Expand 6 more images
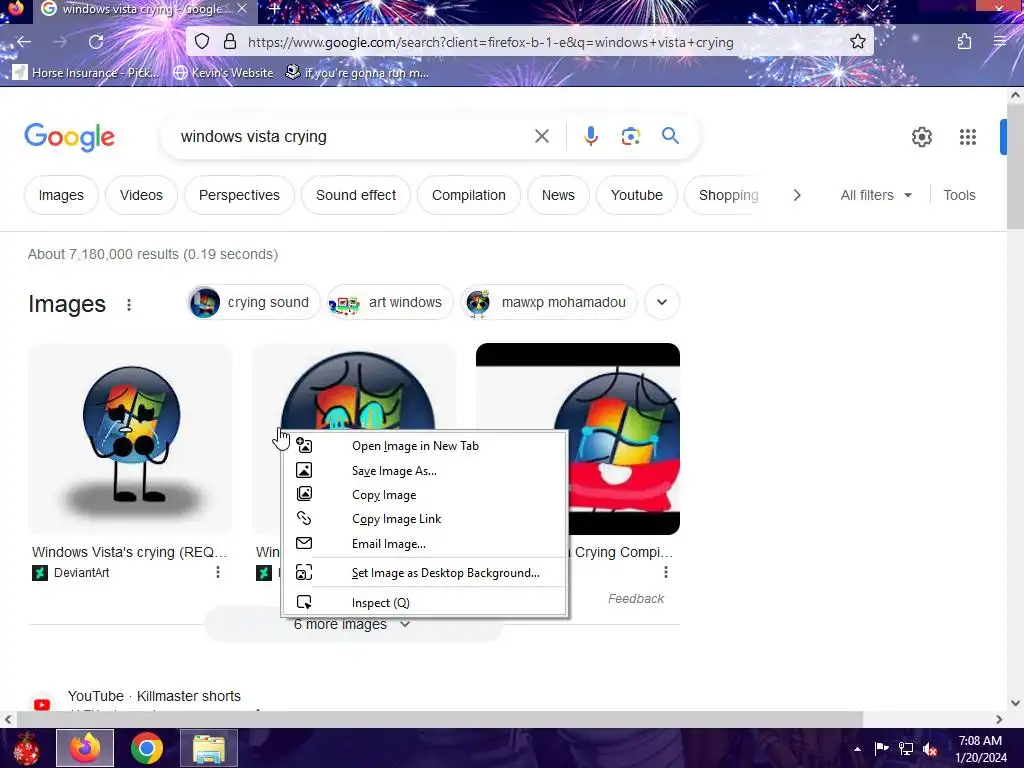This screenshot has width=1024, height=768. [353, 624]
